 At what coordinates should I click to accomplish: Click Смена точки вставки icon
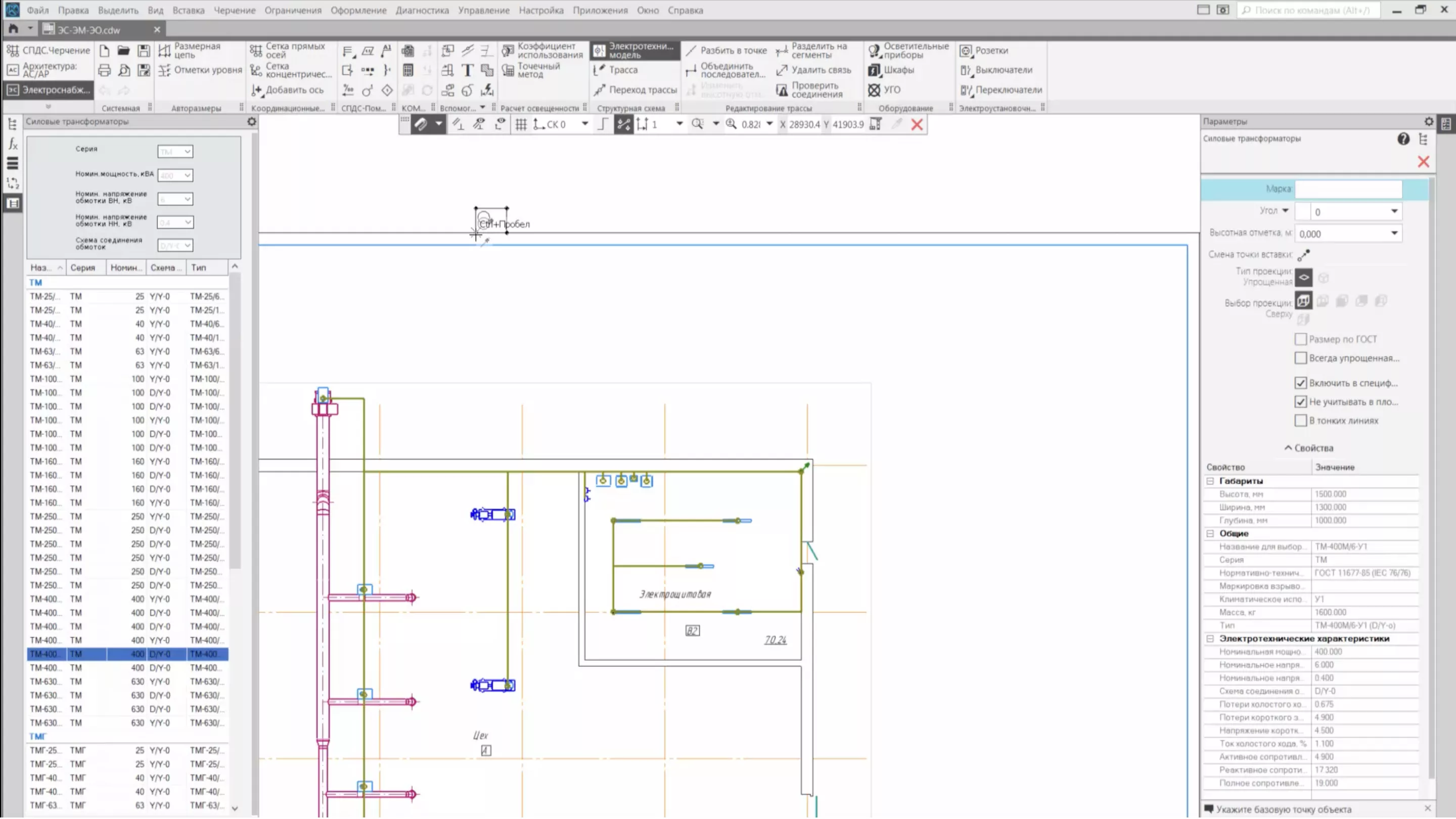(x=1303, y=255)
